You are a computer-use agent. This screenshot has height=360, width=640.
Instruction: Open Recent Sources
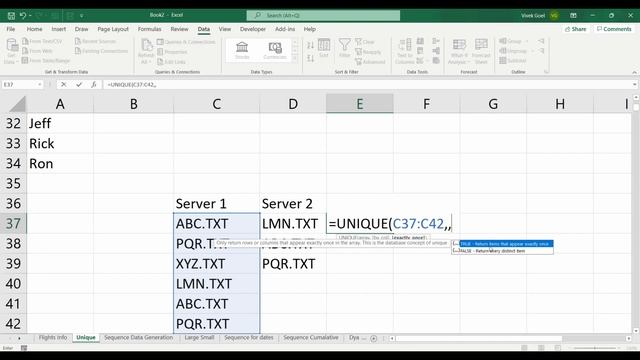tap(96, 42)
